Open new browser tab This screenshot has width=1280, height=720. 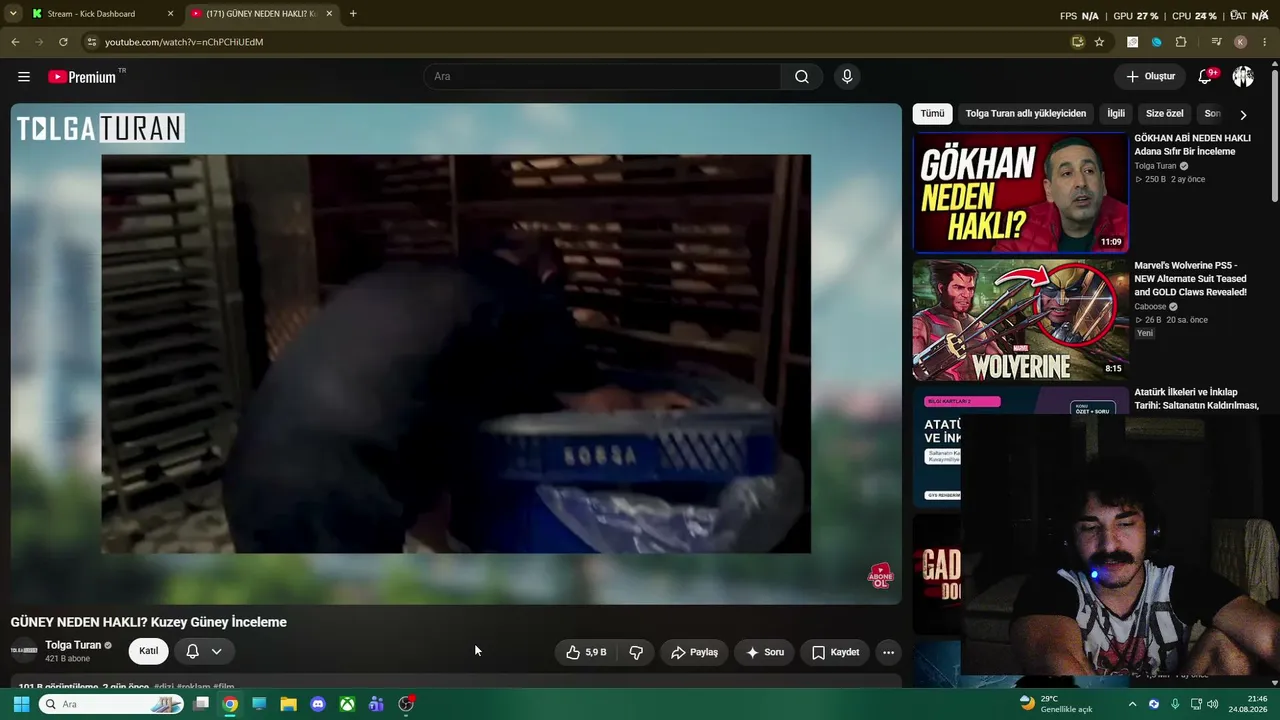coord(353,14)
